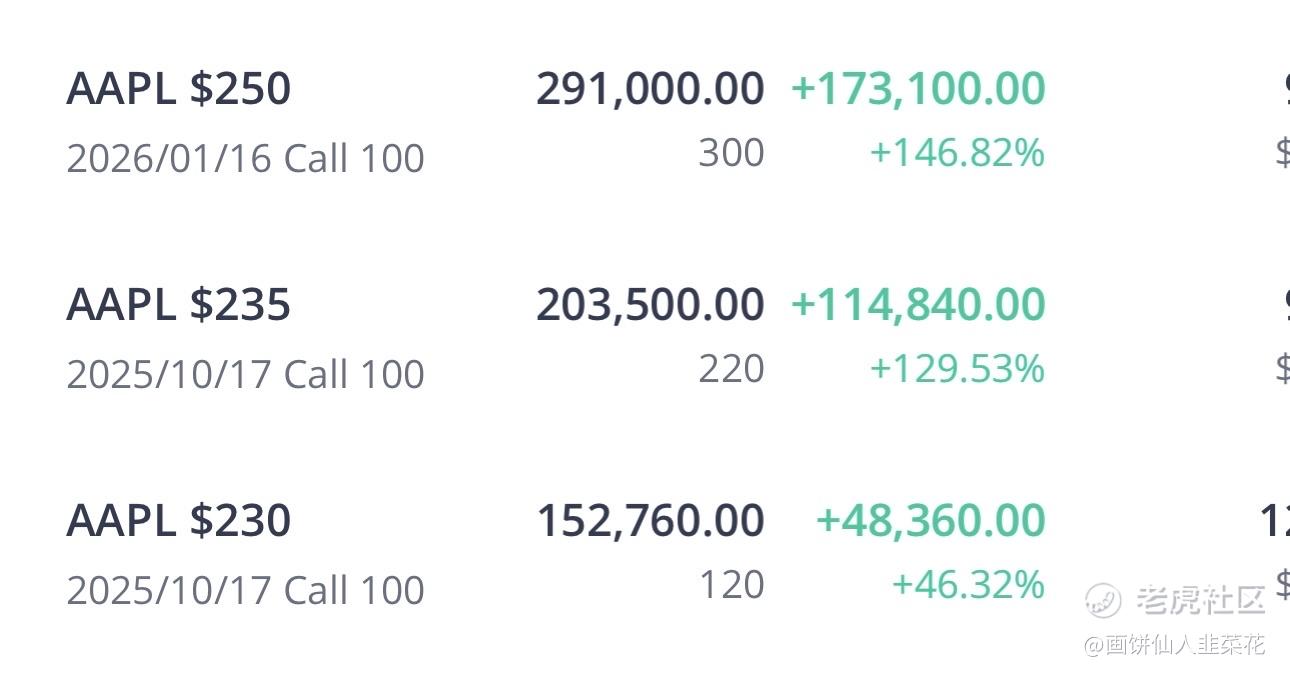Screen dimensions: 1290x674
Task: Click the +129.53% return percentage
Action: coord(957,369)
